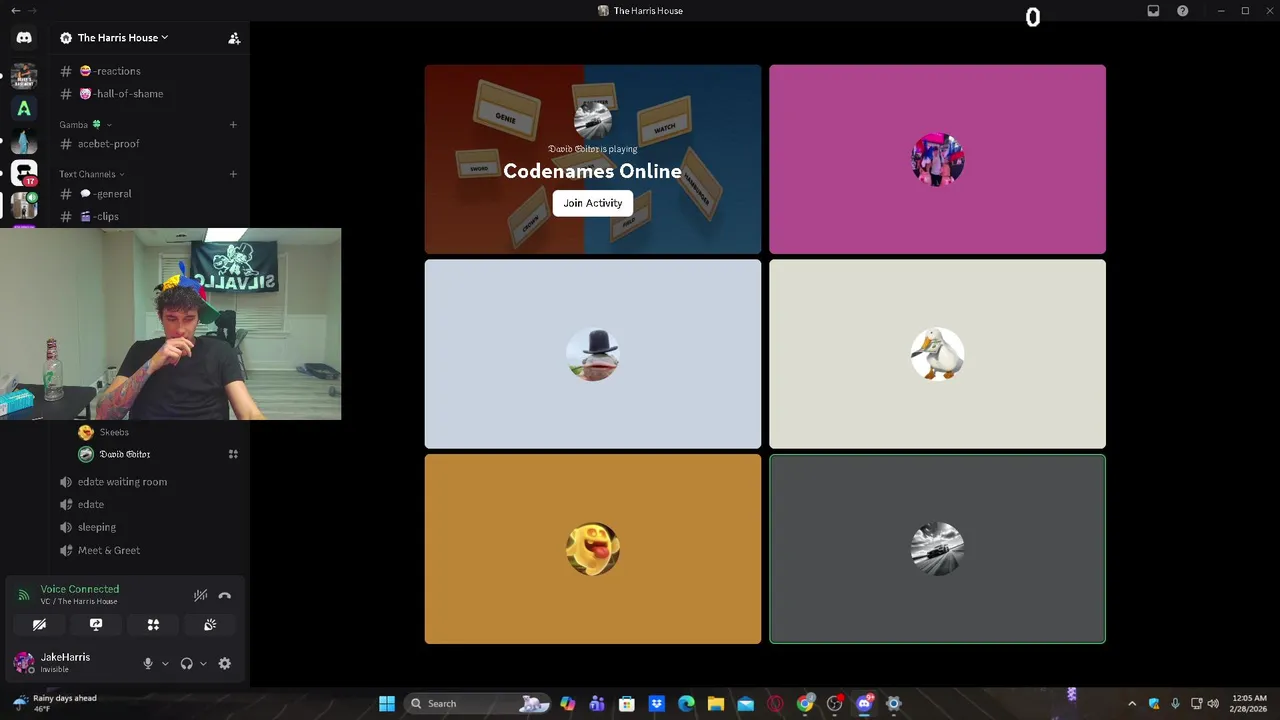Share your screen from voice panel
The width and height of the screenshot is (1280, 720).
[x=96, y=624]
